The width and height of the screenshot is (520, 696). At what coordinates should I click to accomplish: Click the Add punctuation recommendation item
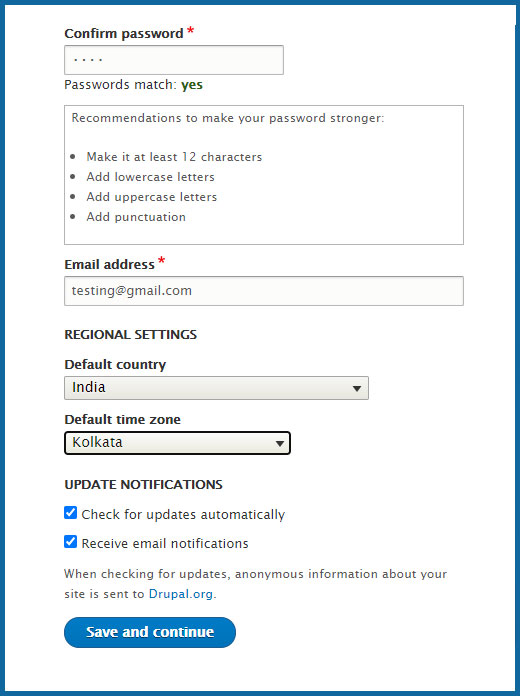pos(136,217)
